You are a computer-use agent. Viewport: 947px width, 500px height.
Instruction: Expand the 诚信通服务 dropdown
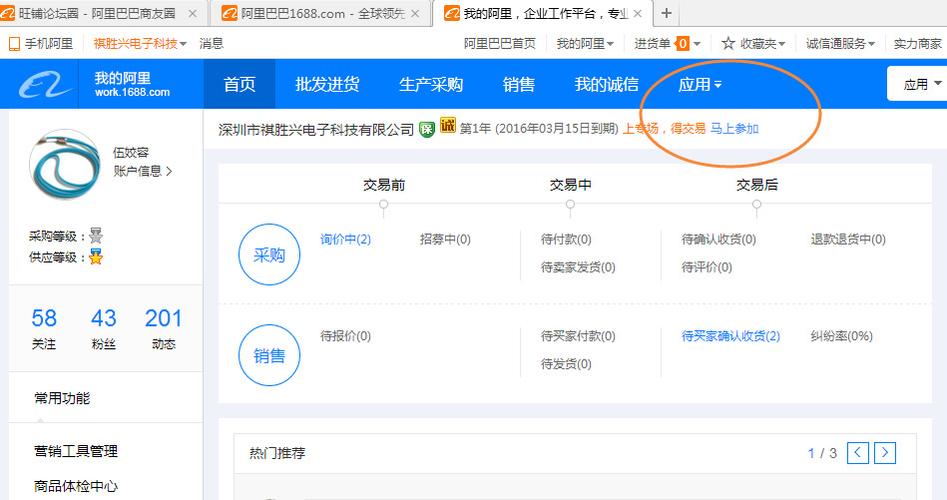pyautogui.click(x=840, y=43)
